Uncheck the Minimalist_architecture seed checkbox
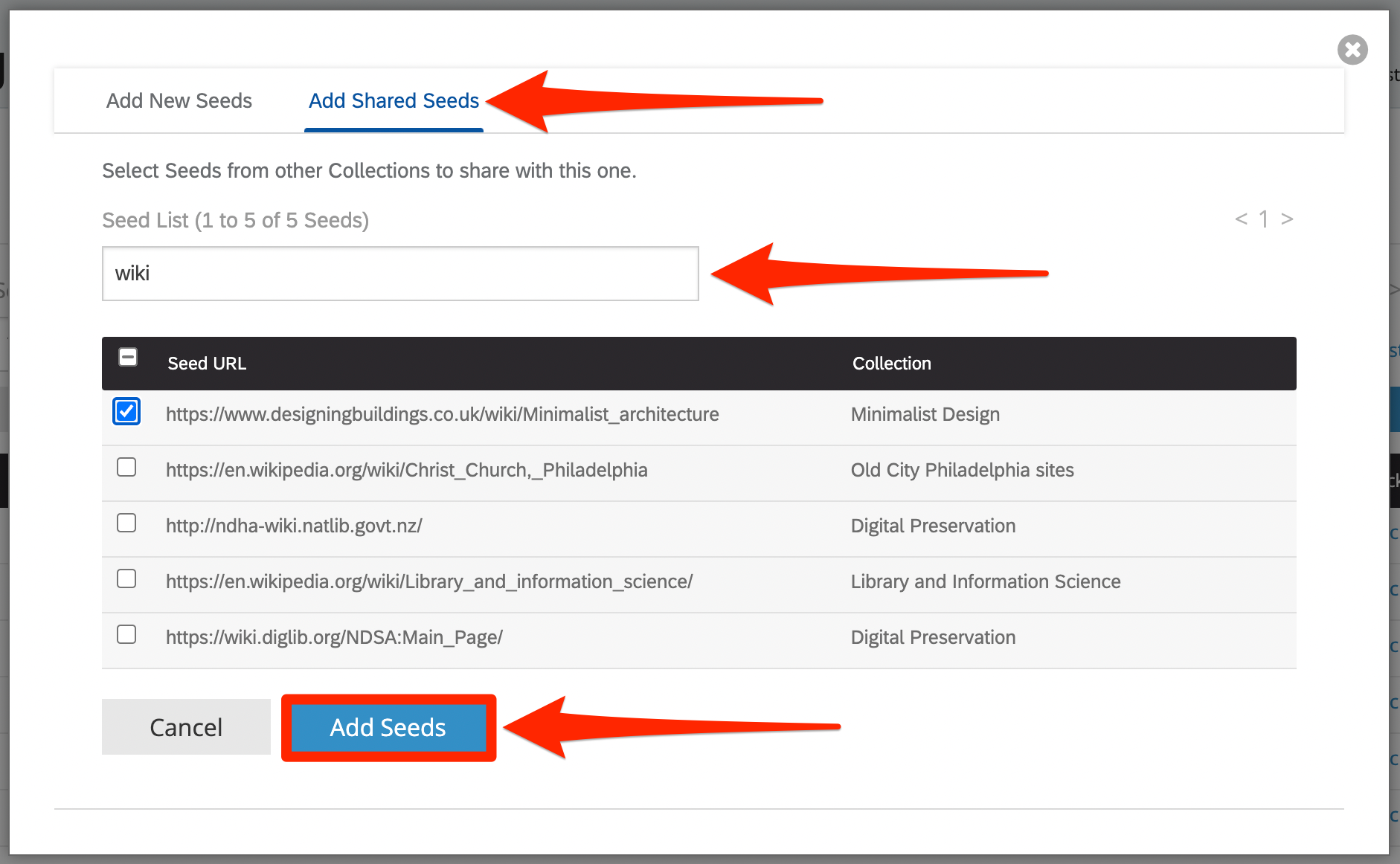The width and height of the screenshot is (1400, 864). (126, 411)
